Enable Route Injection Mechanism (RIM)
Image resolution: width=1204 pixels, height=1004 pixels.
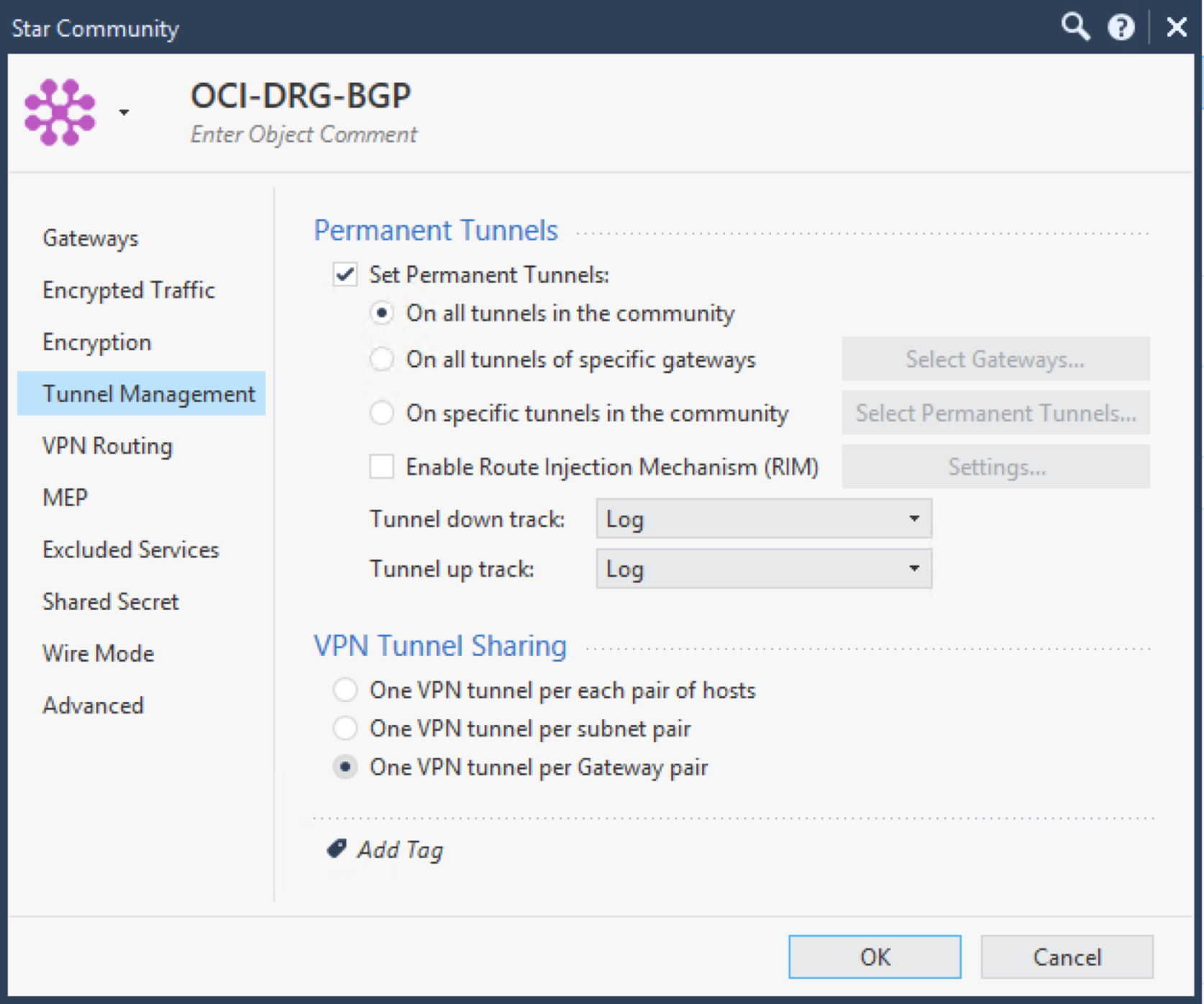(381, 467)
